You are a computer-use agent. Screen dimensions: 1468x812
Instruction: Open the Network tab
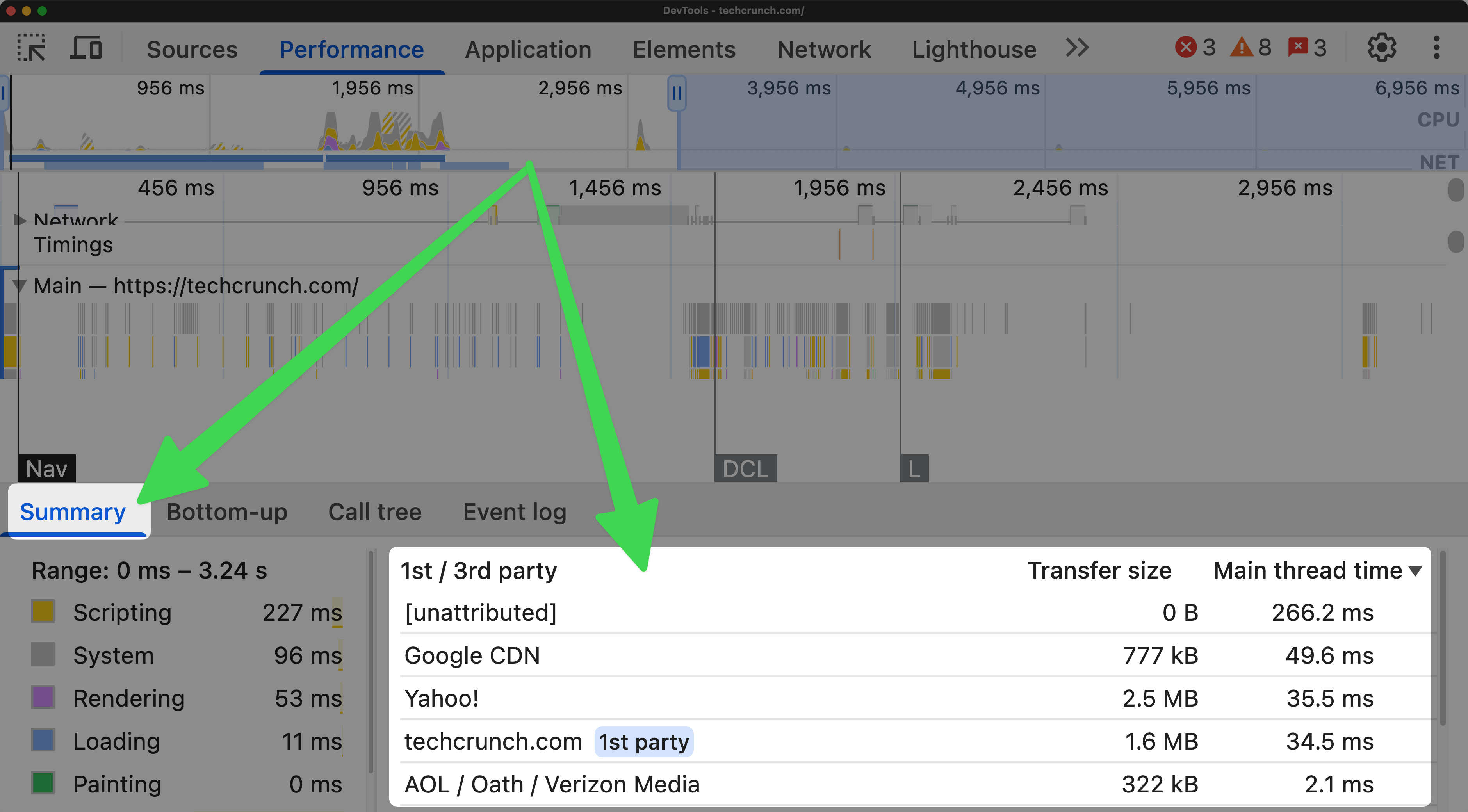click(824, 50)
